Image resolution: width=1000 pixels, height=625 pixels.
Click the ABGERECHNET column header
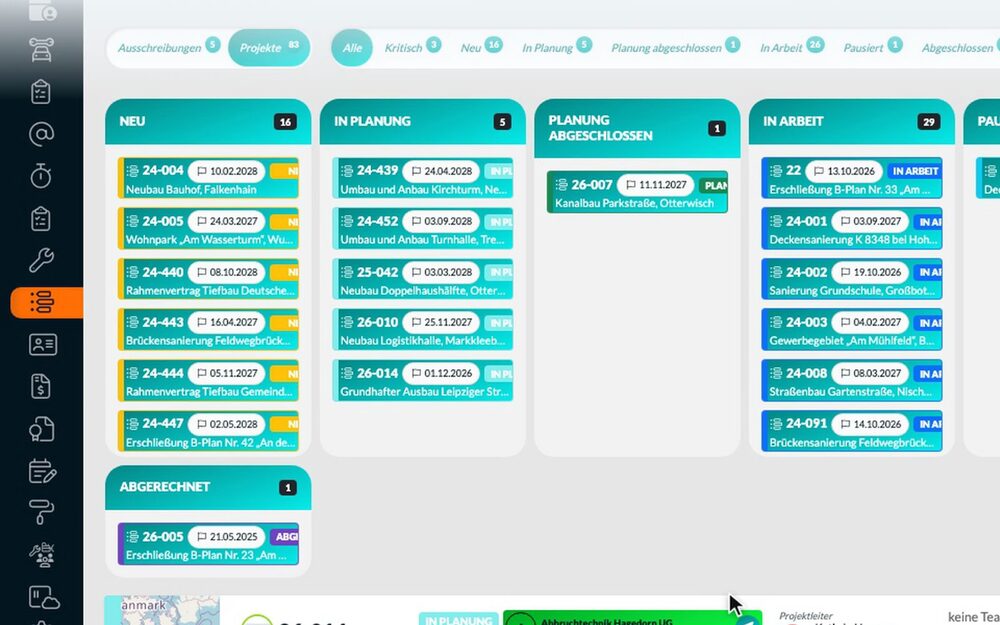[209, 488]
